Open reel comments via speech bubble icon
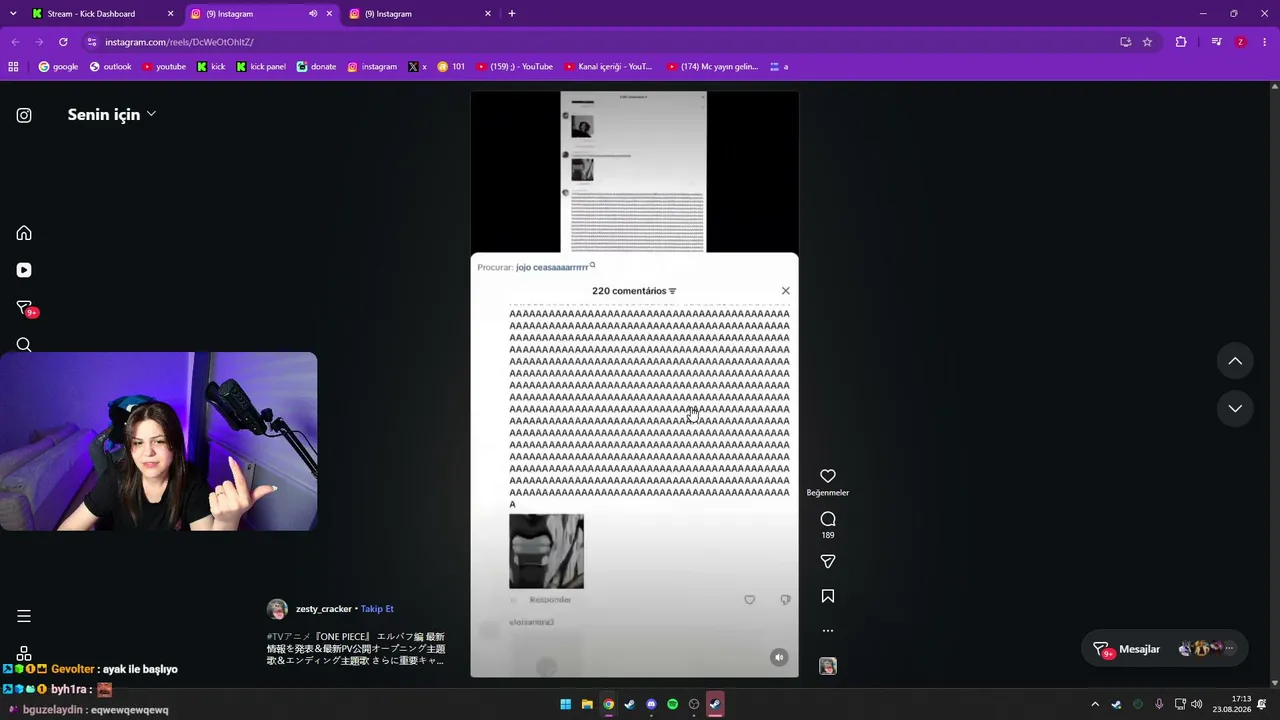The image size is (1280, 720). point(828,519)
